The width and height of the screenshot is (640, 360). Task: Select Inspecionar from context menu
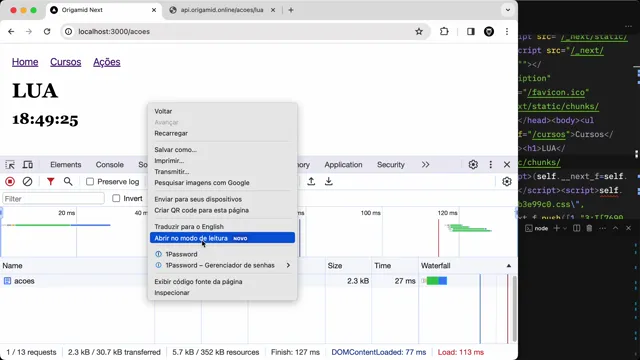tap(172, 293)
